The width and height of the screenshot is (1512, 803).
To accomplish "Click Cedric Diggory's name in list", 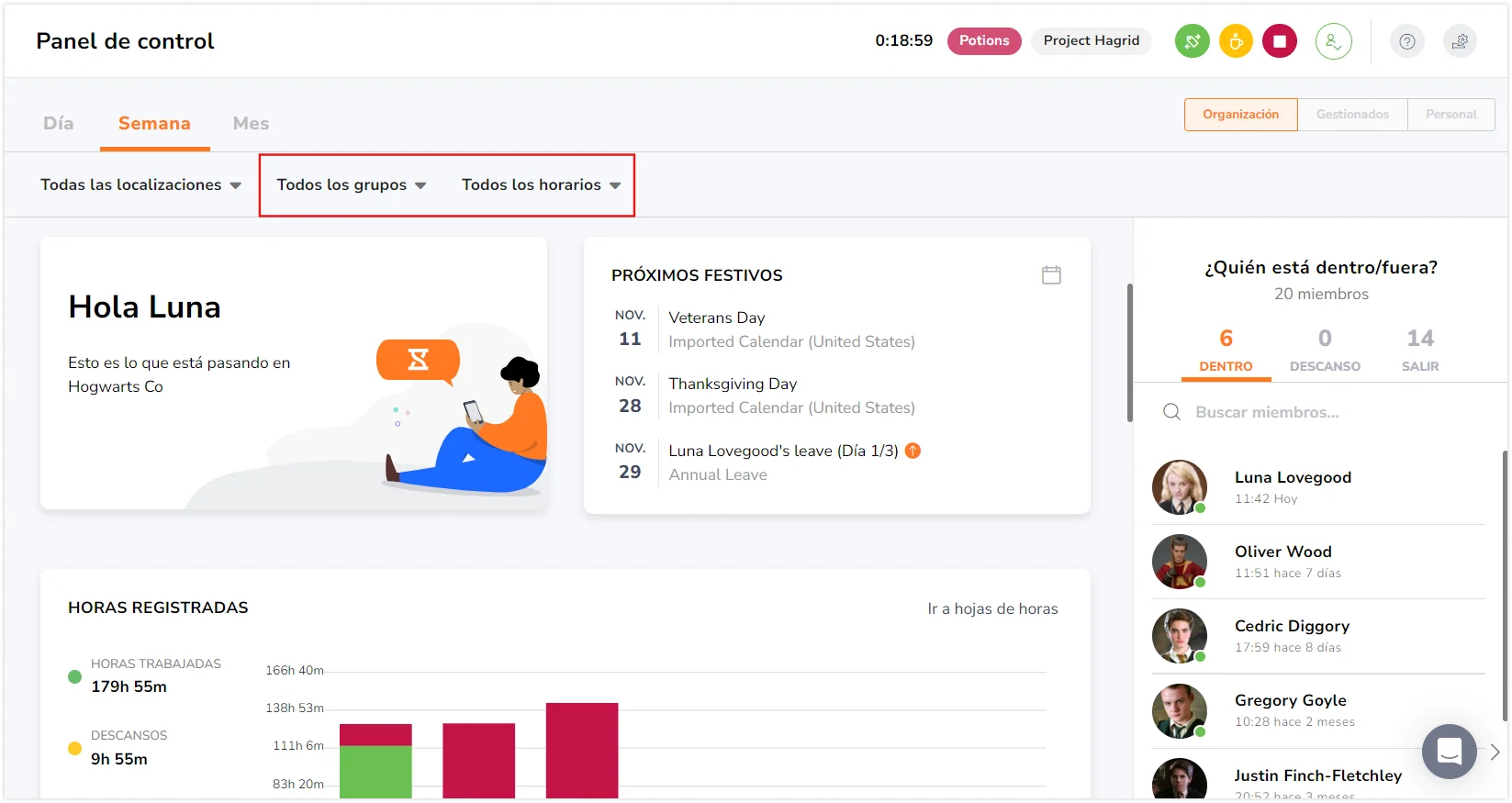I will 1292,626.
